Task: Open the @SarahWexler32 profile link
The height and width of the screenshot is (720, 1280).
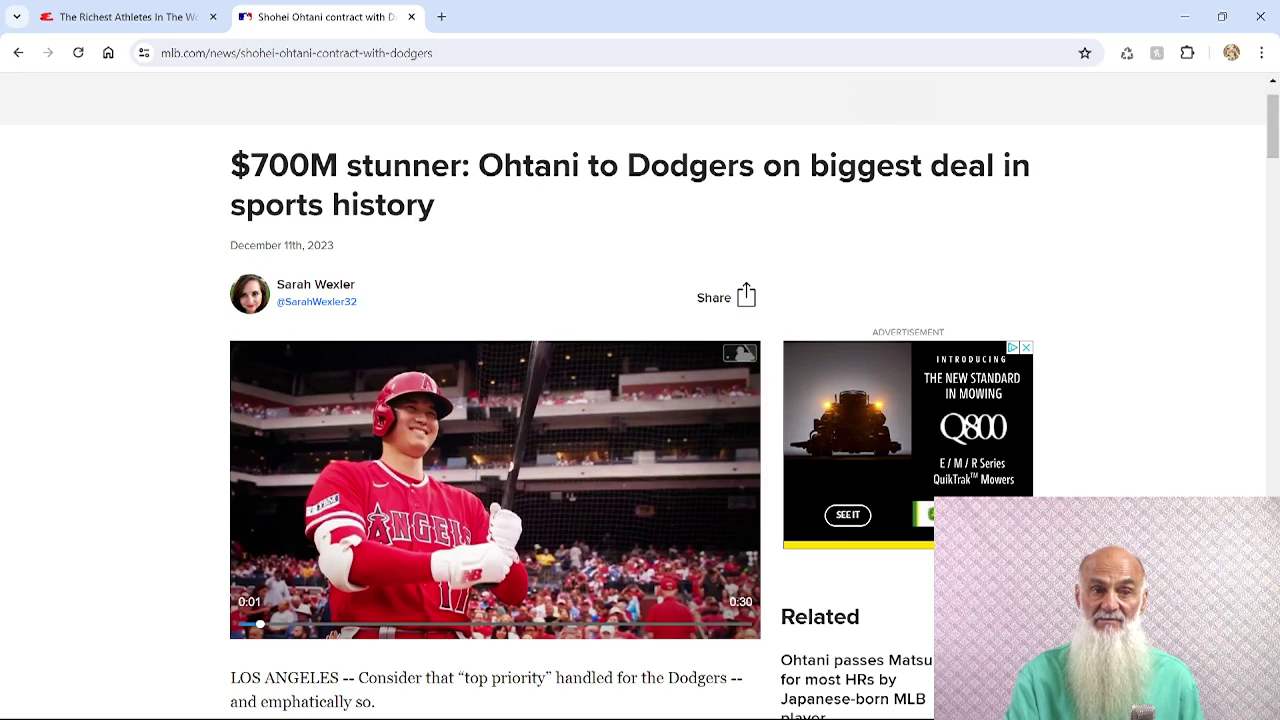Action: 316,302
